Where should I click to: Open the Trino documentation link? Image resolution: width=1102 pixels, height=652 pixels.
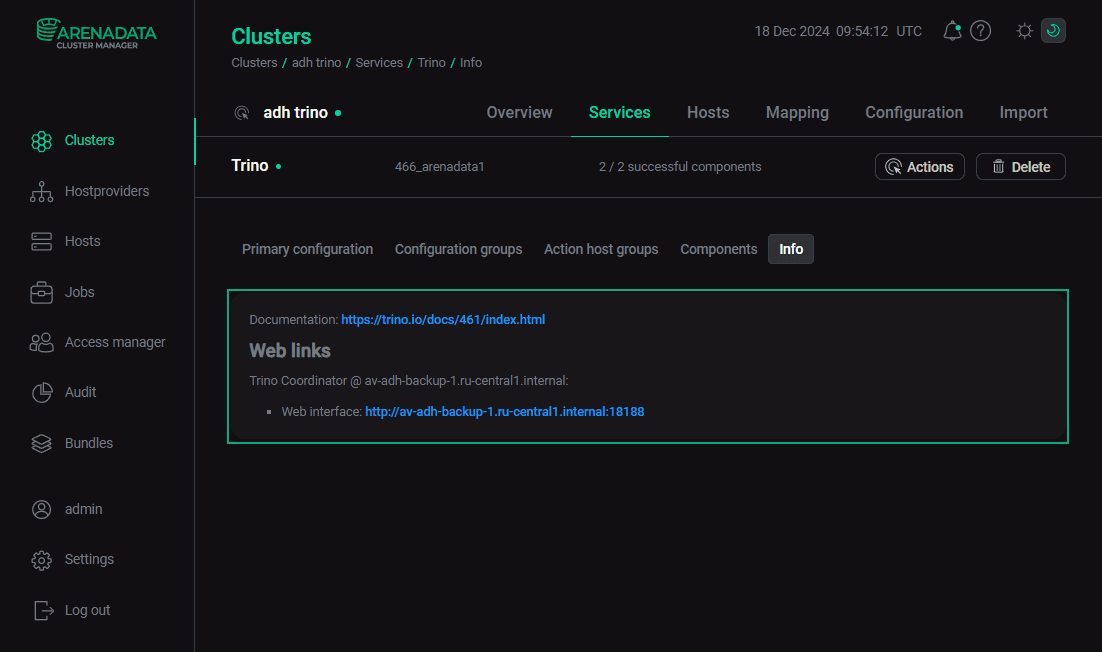pyautogui.click(x=443, y=320)
